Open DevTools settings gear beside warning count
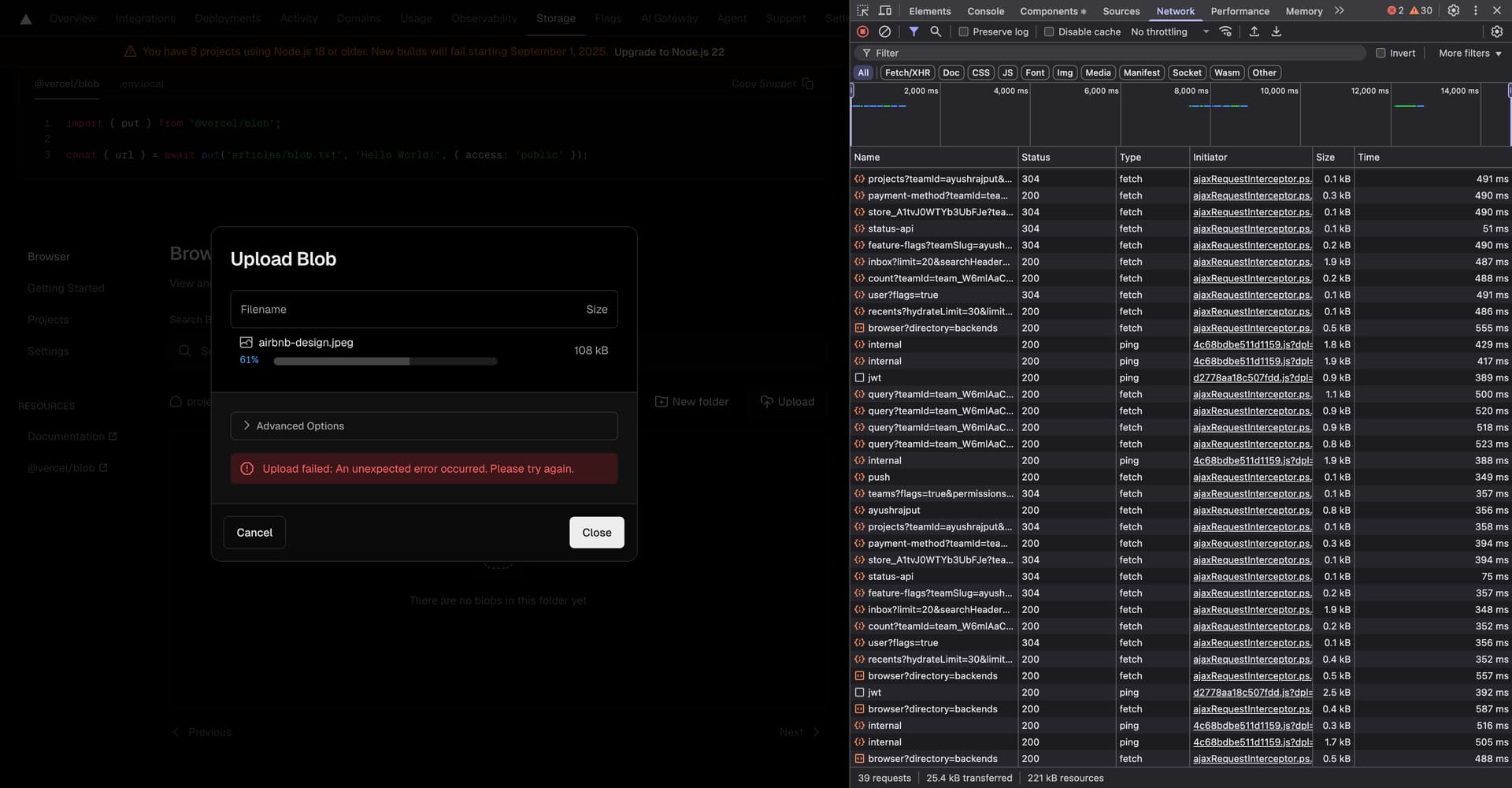The height and width of the screenshot is (788, 1512). click(x=1454, y=10)
